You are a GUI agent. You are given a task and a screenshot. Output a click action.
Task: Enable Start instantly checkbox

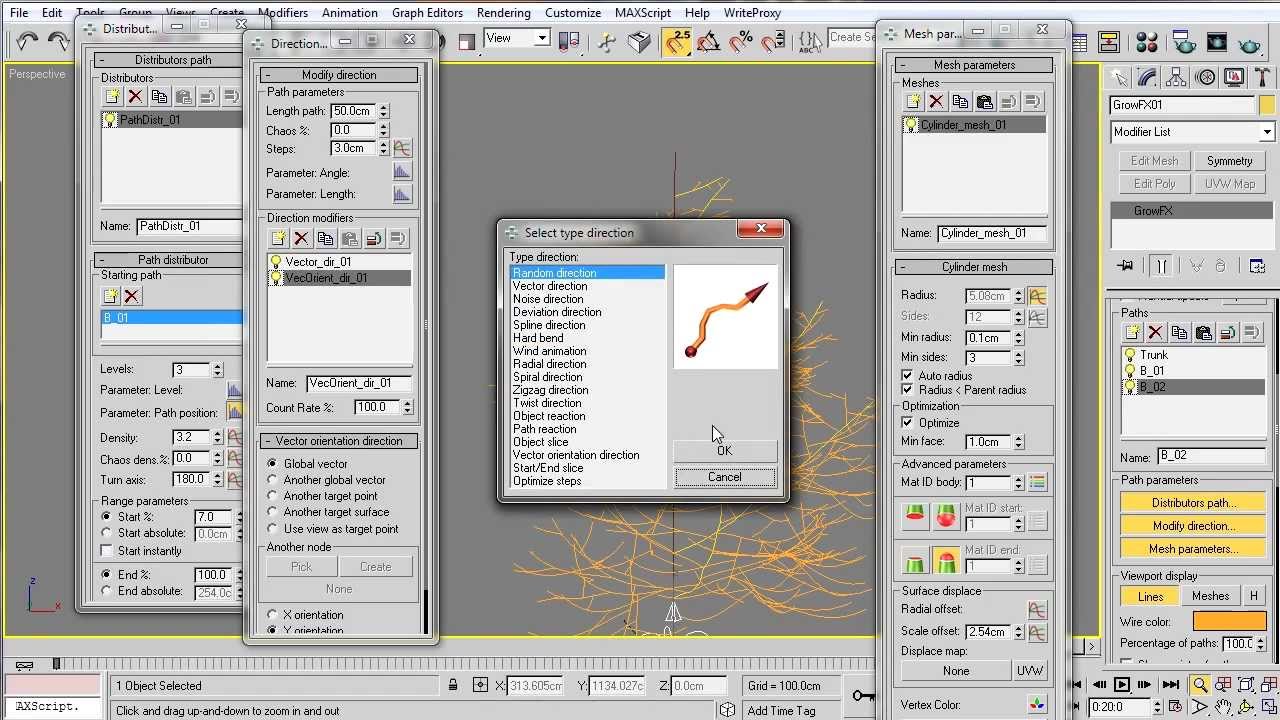[x=107, y=551]
